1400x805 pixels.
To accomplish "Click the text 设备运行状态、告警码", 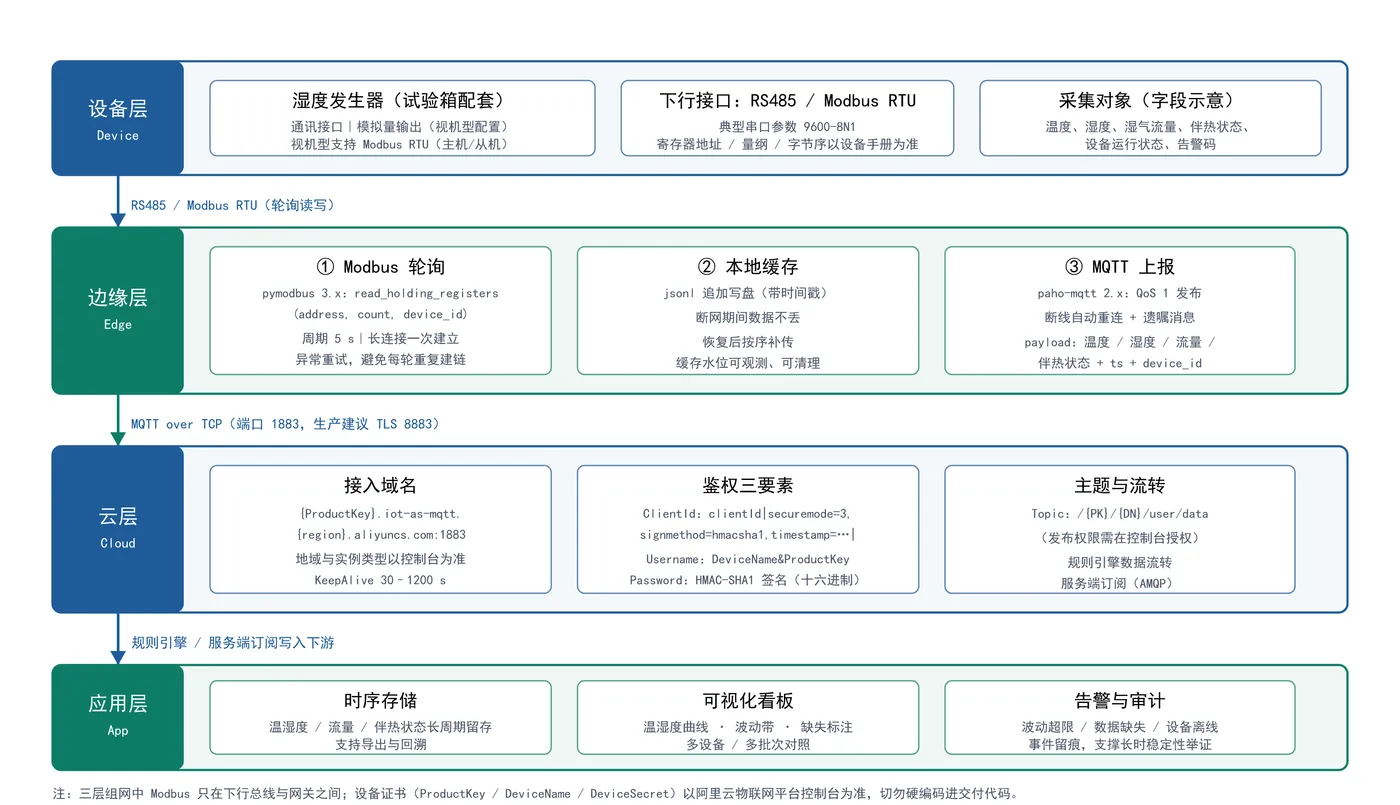I will click(x=1150, y=144).
